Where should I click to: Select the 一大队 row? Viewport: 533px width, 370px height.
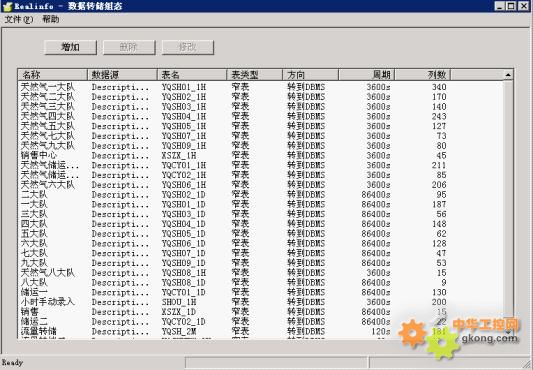click(260, 205)
